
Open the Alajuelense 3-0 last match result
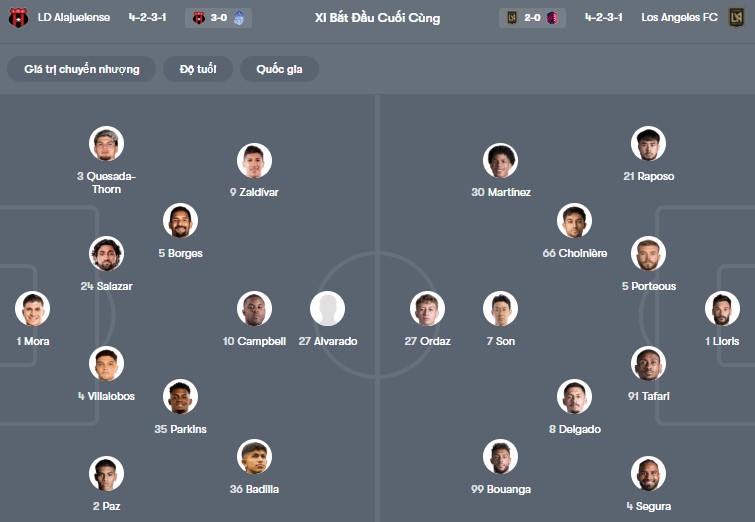point(218,18)
